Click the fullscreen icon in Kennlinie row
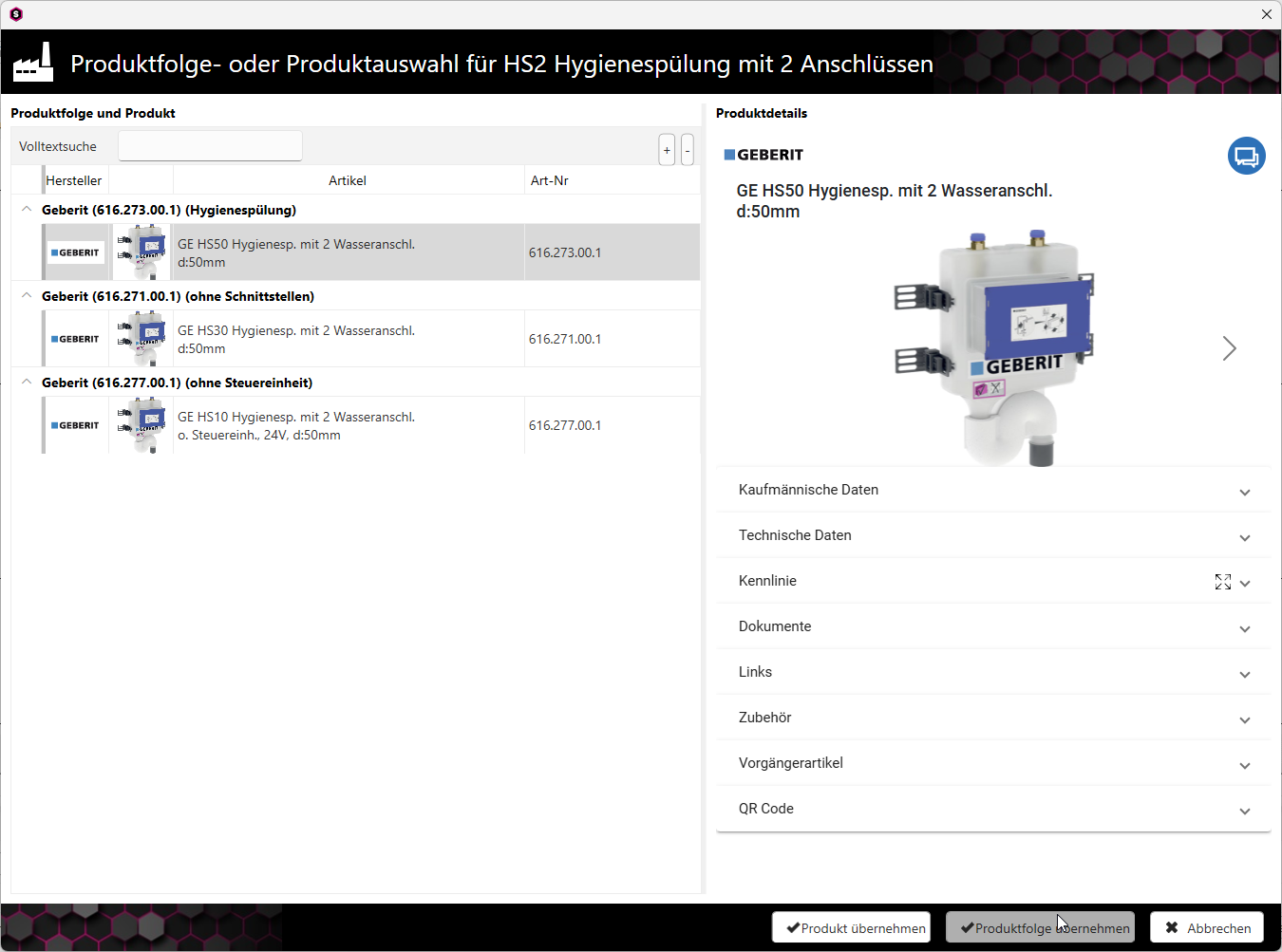The width and height of the screenshot is (1282, 952). coord(1223,582)
